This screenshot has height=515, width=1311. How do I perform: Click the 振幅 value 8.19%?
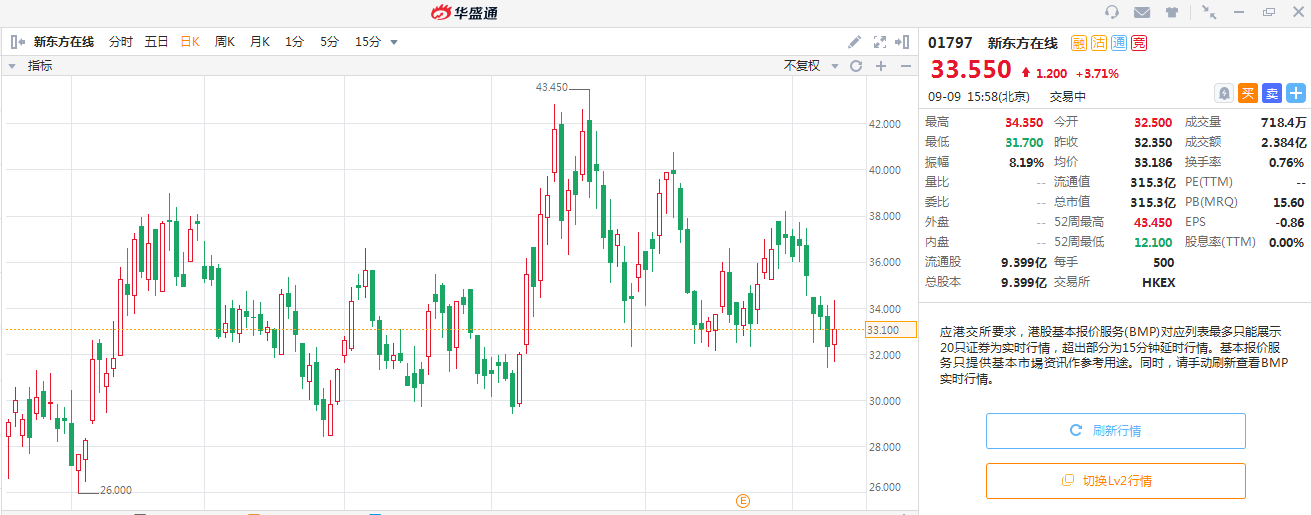point(1026,162)
